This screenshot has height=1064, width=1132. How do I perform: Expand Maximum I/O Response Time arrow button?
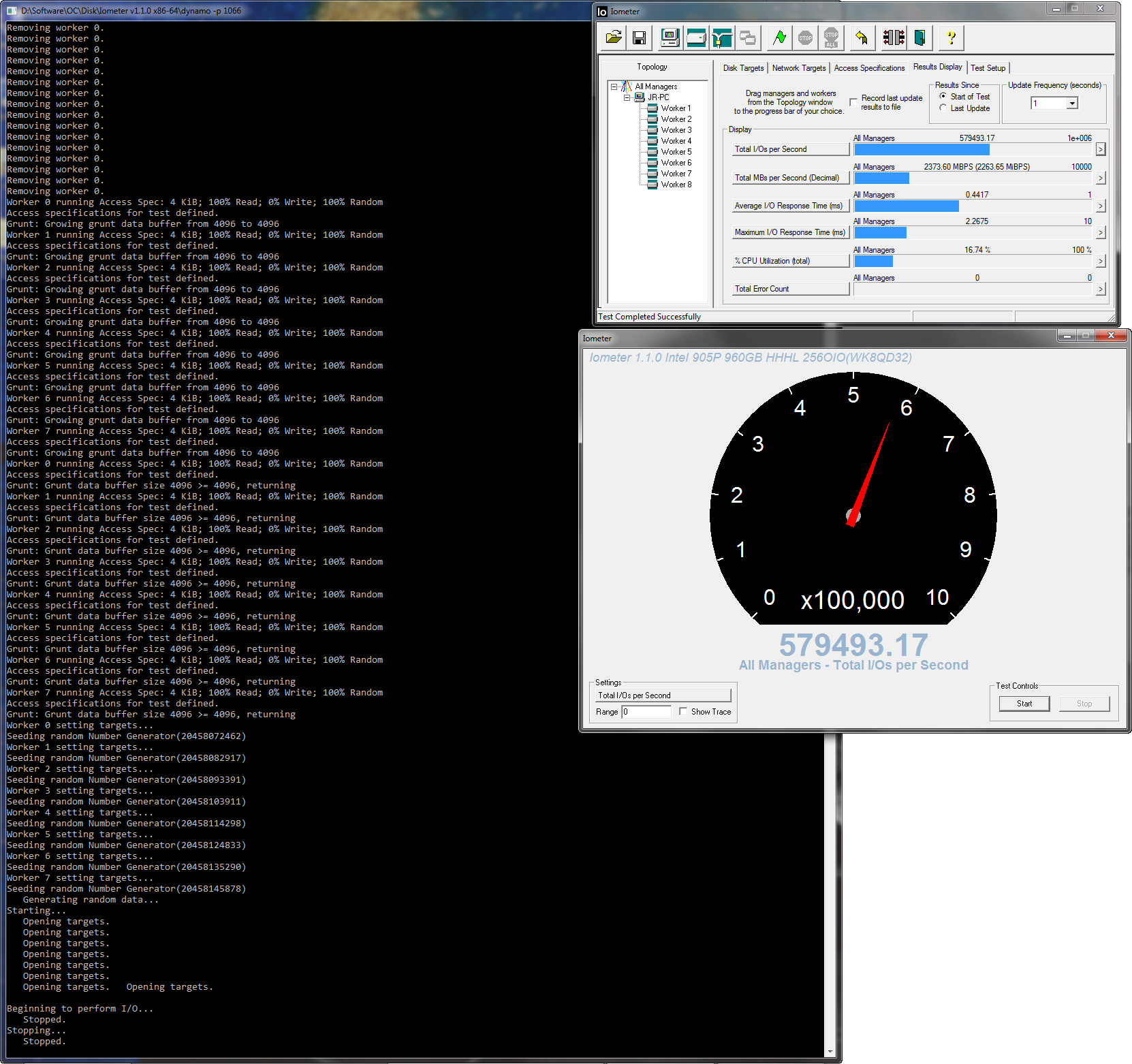click(x=1100, y=232)
